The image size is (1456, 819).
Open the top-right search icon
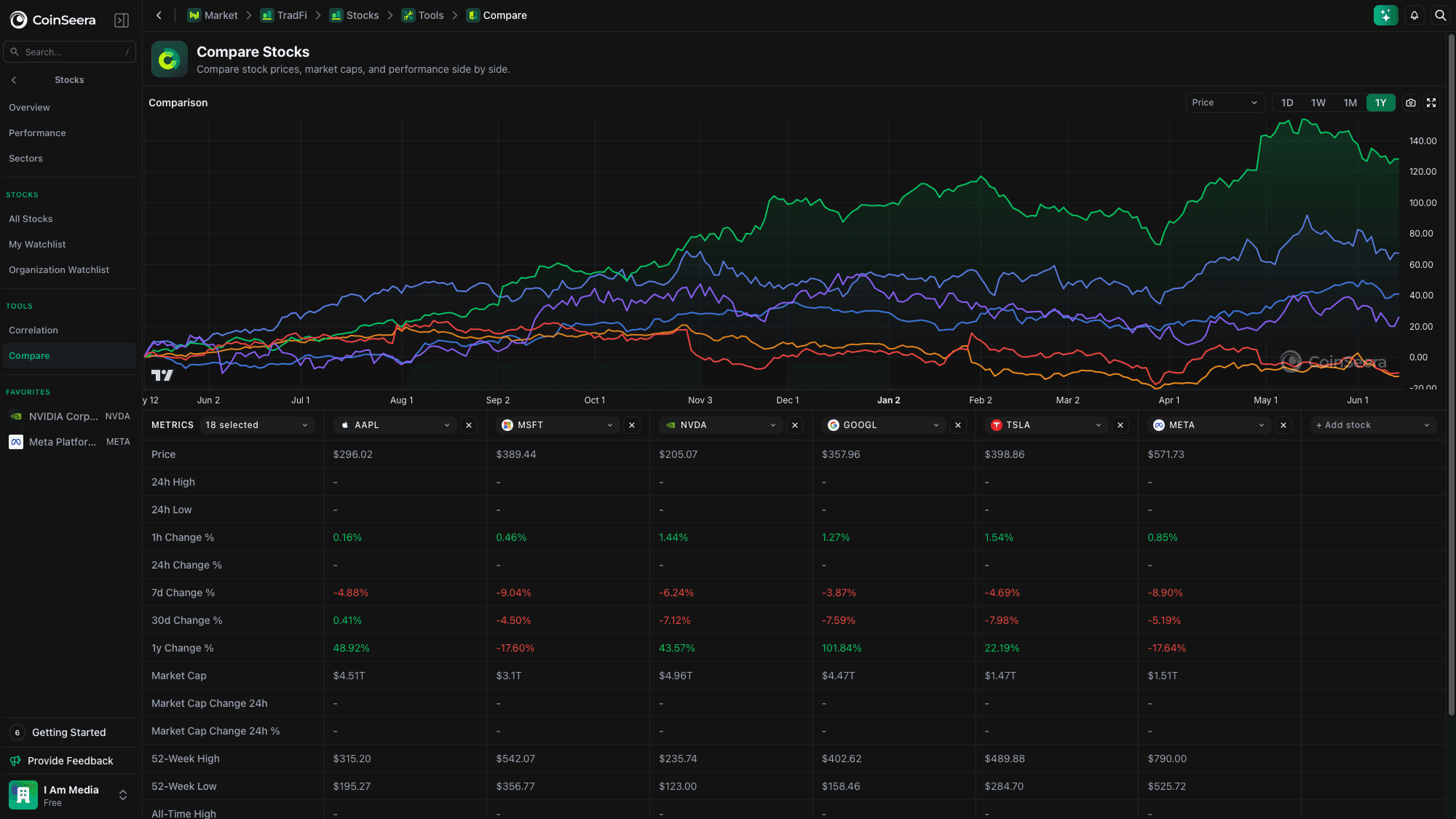1440,15
